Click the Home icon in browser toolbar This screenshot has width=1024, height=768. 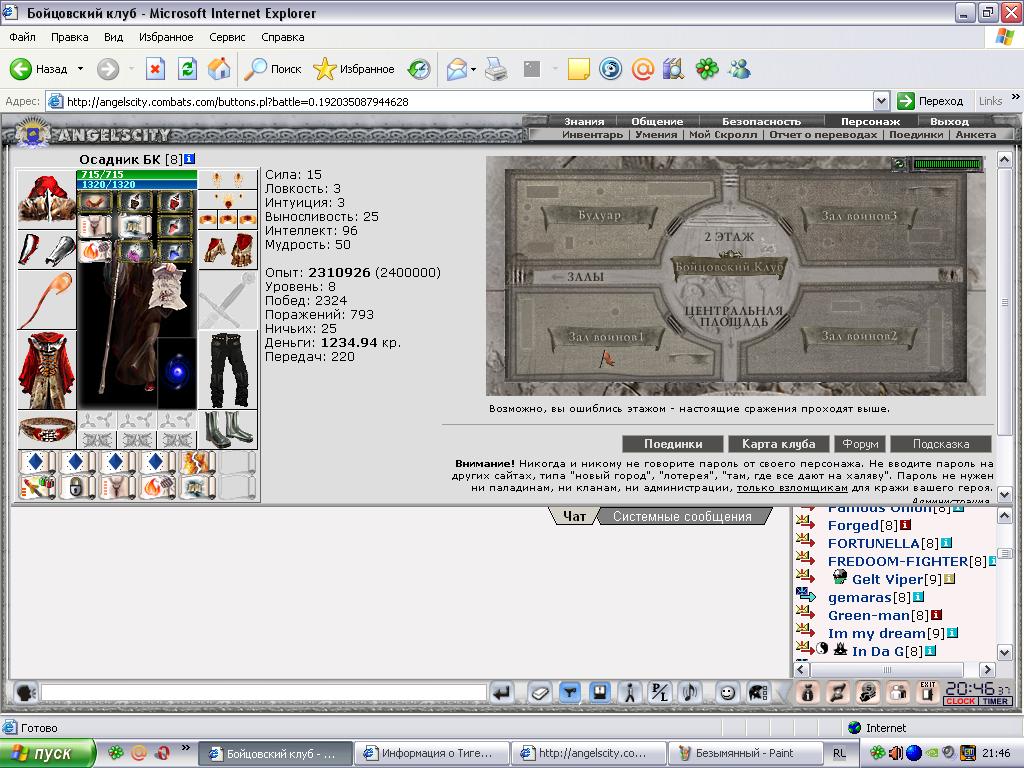(x=219, y=69)
